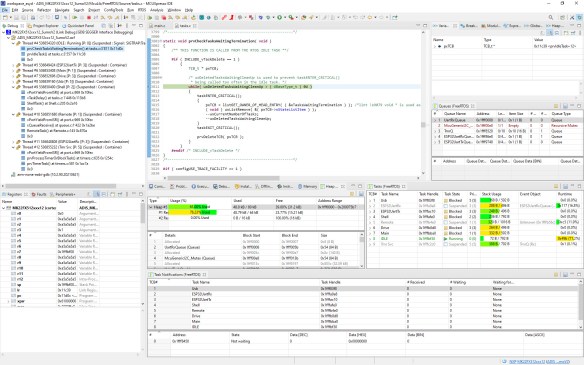Collapse the Heap #1 row
The height and width of the screenshot is (365, 584).
pos(151,207)
